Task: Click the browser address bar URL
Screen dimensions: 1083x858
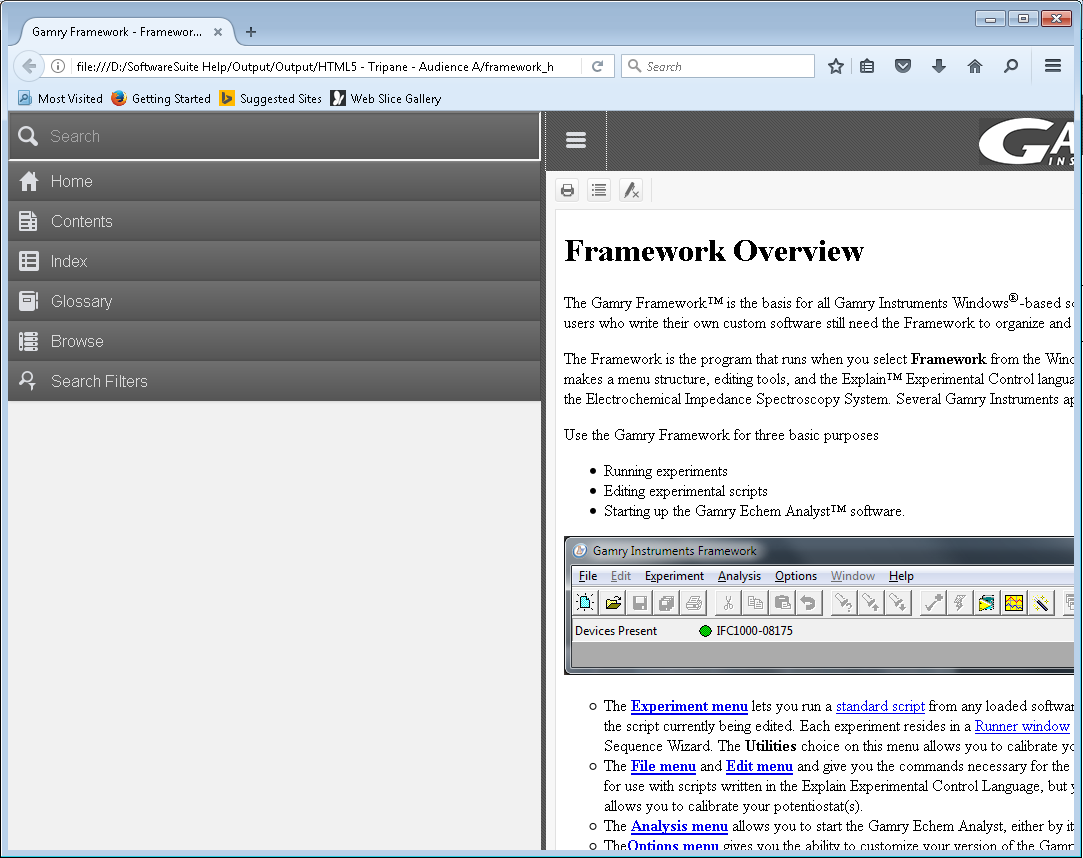Action: point(314,66)
